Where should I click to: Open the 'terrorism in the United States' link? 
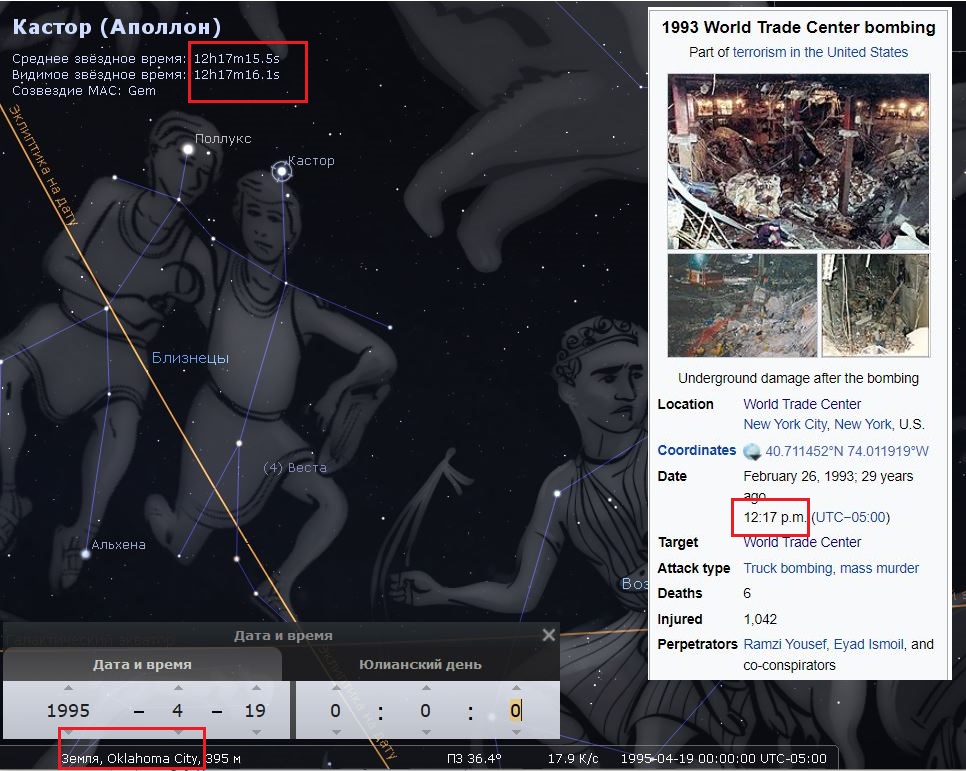tap(820, 52)
